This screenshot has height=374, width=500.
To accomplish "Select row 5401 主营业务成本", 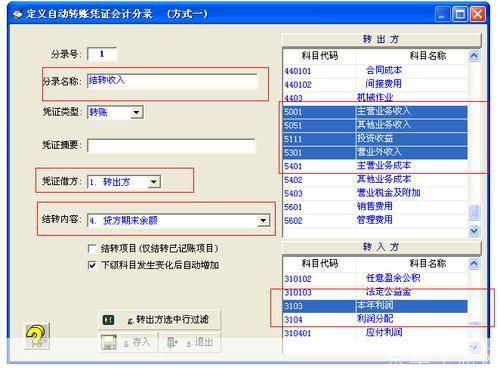I will pos(375,166).
